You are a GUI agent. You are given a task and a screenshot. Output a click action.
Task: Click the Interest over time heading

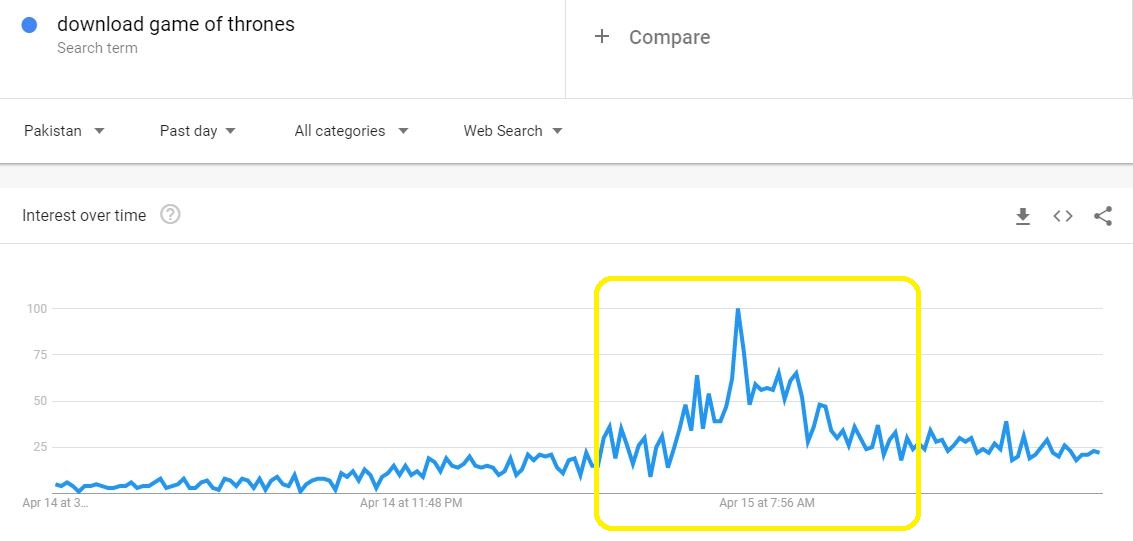click(84, 215)
